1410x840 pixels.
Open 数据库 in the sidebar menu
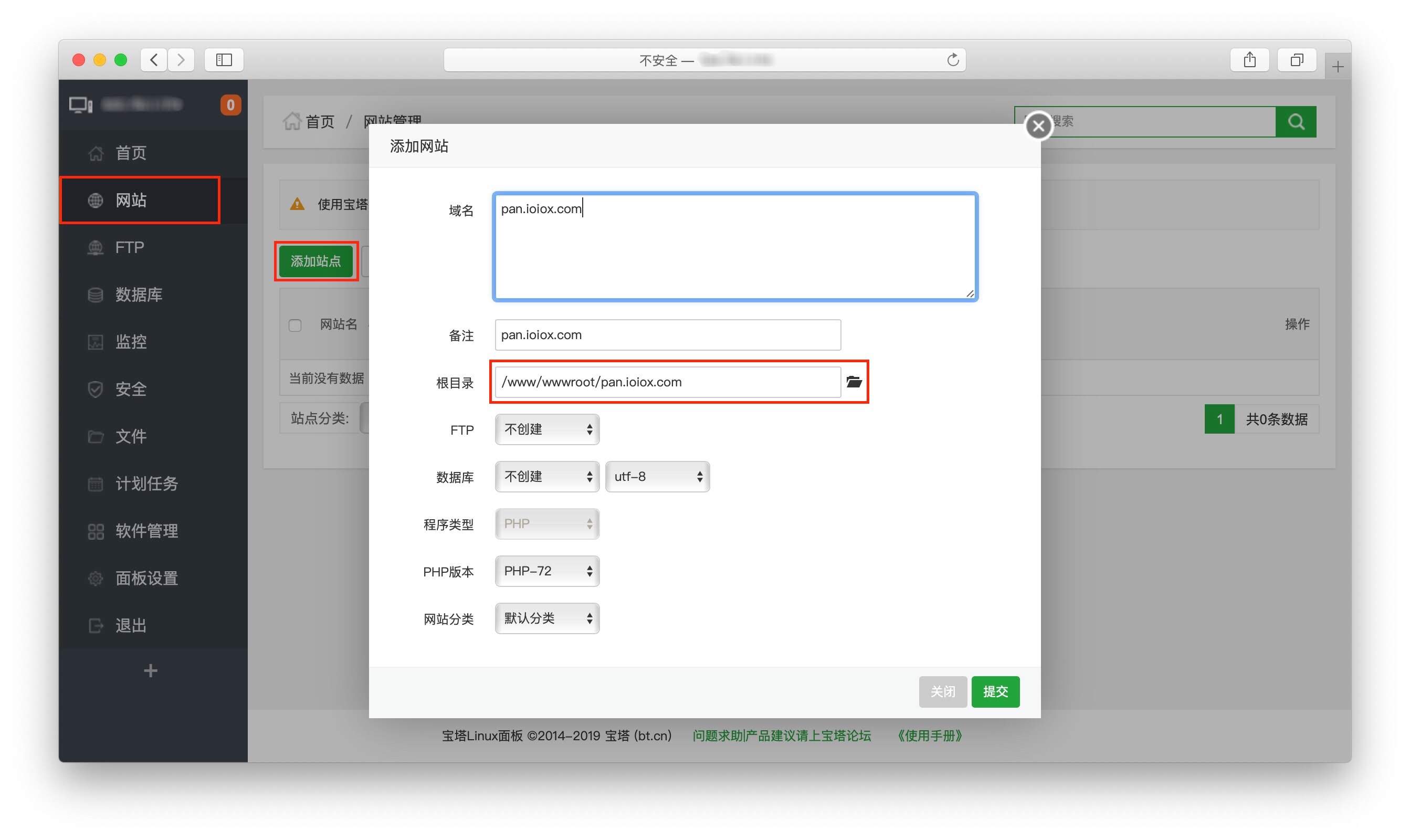139,295
